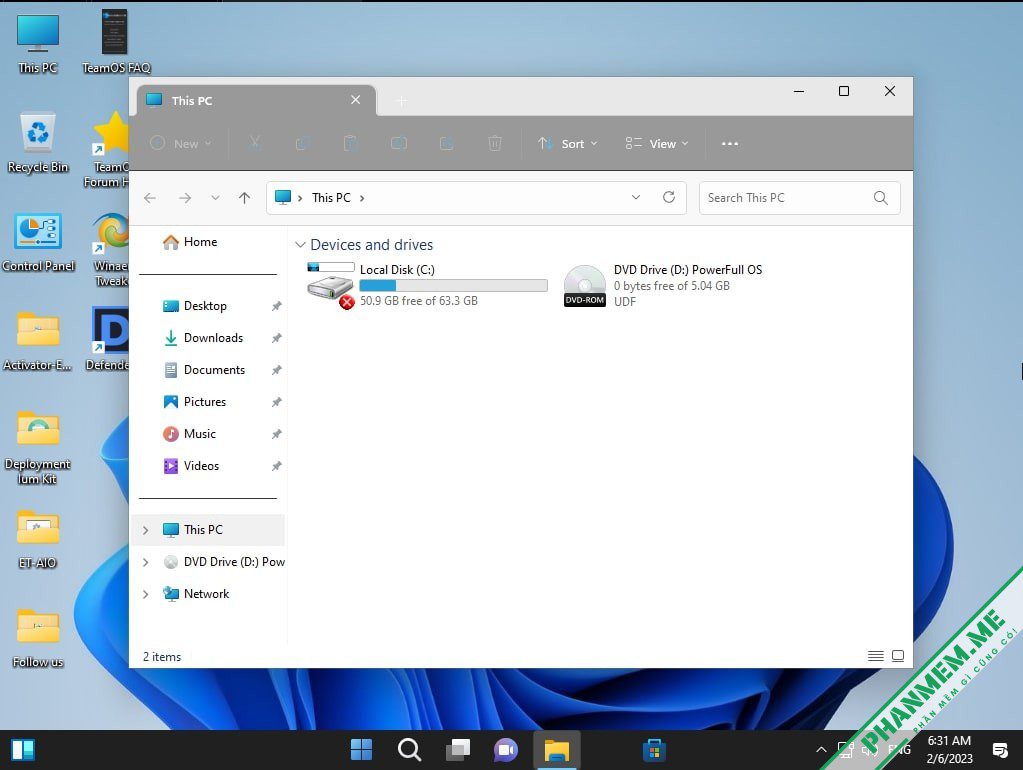Click the pin next to Downloads
Image resolution: width=1023 pixels, height=770 pixels.
pos(277,338)
